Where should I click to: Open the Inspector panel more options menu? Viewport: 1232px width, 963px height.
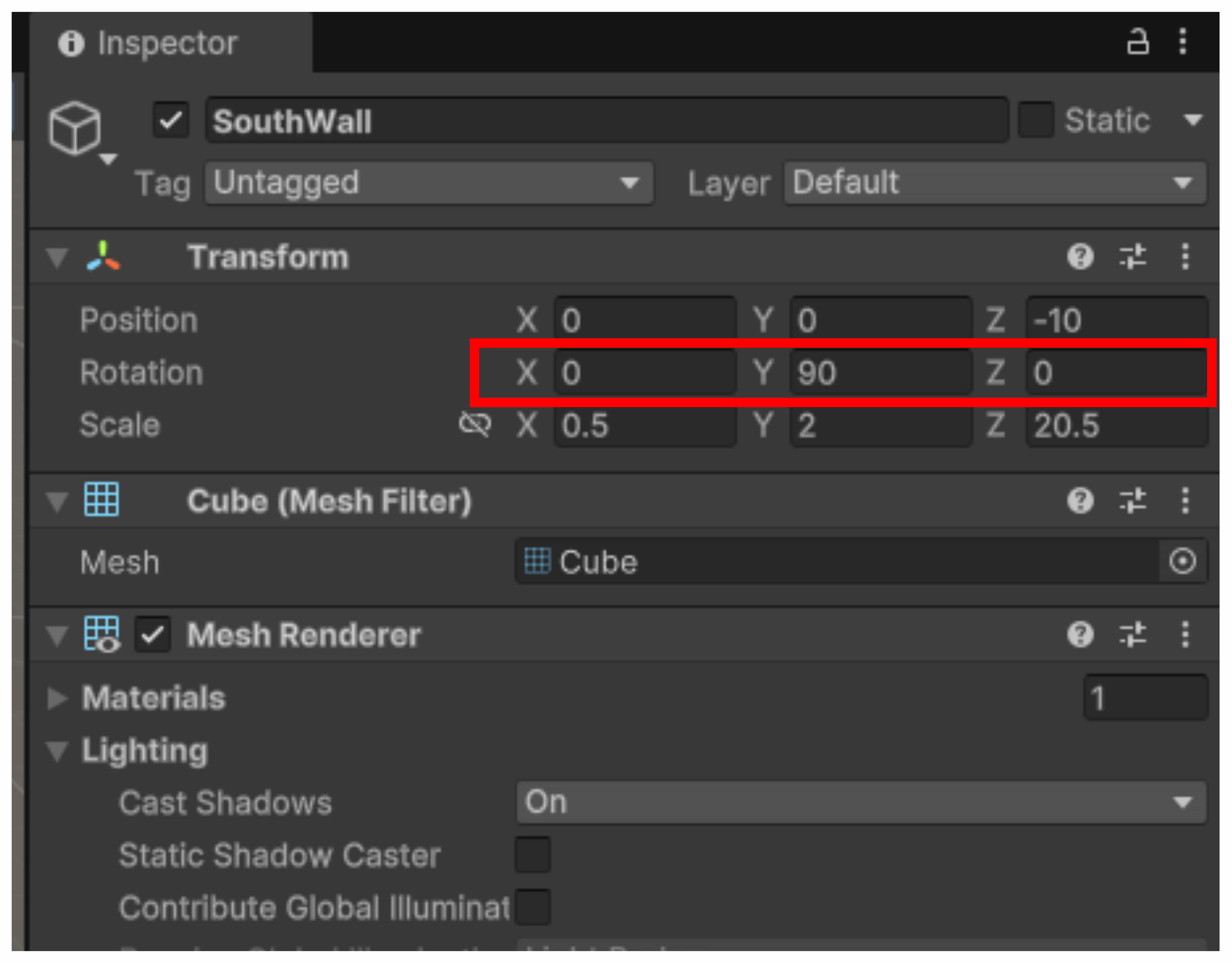click(1183, 42)
